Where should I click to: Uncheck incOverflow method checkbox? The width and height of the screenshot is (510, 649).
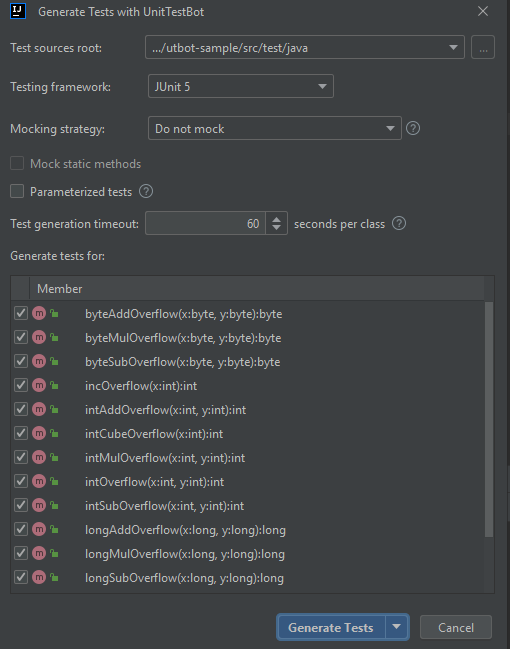click(x=21, y=385)
